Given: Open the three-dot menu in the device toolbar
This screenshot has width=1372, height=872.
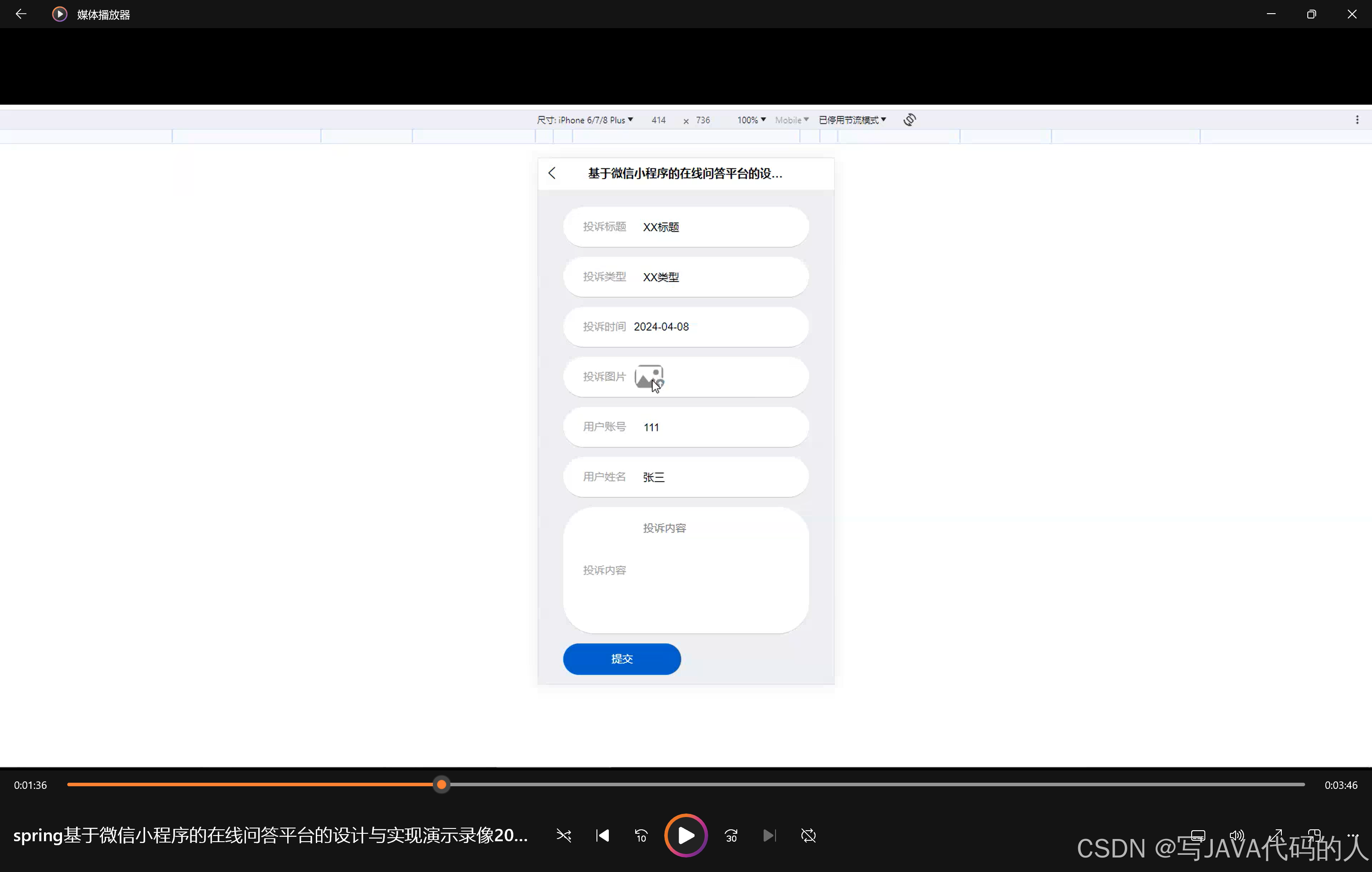Looking at the screenshot, I should 1357,120.
